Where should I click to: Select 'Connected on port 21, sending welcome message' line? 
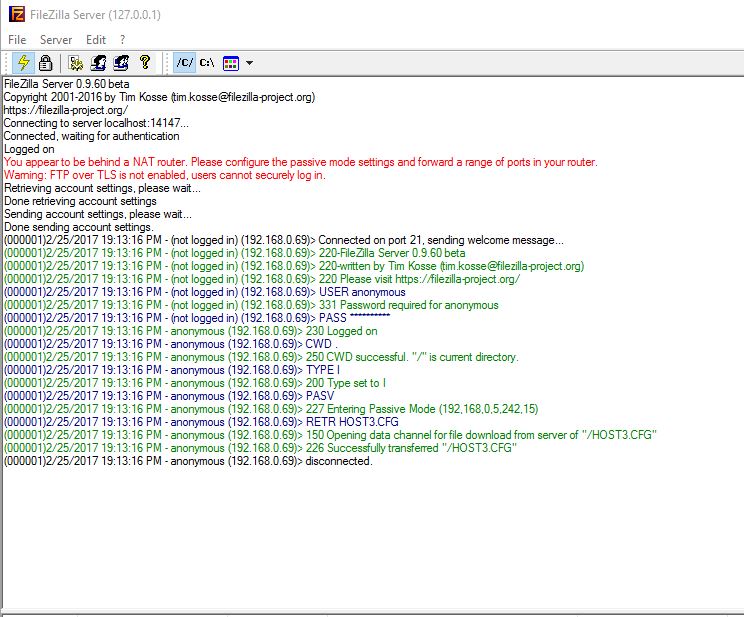pyautogui.click(x=284, y=240)
